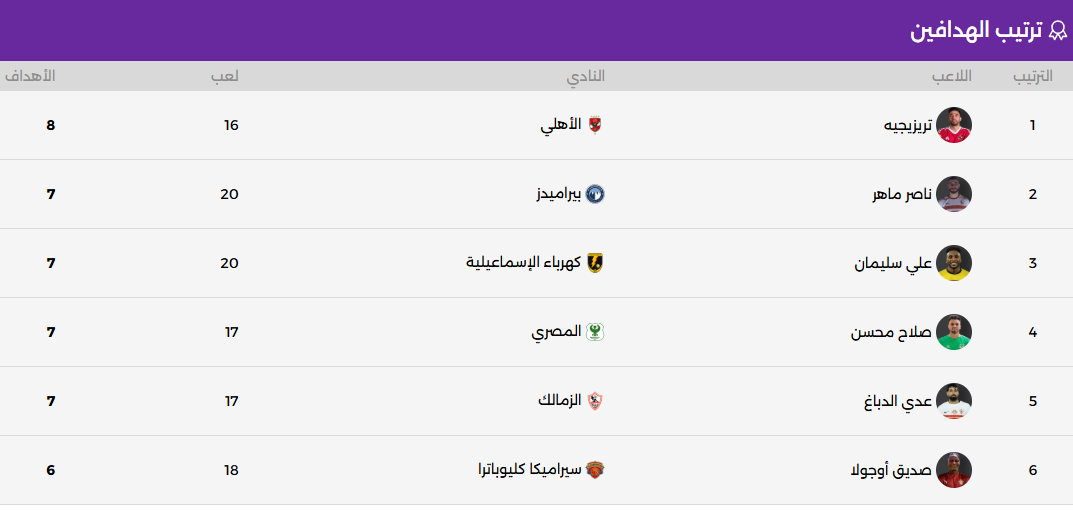Click the لعب column header

pos(225,76)
